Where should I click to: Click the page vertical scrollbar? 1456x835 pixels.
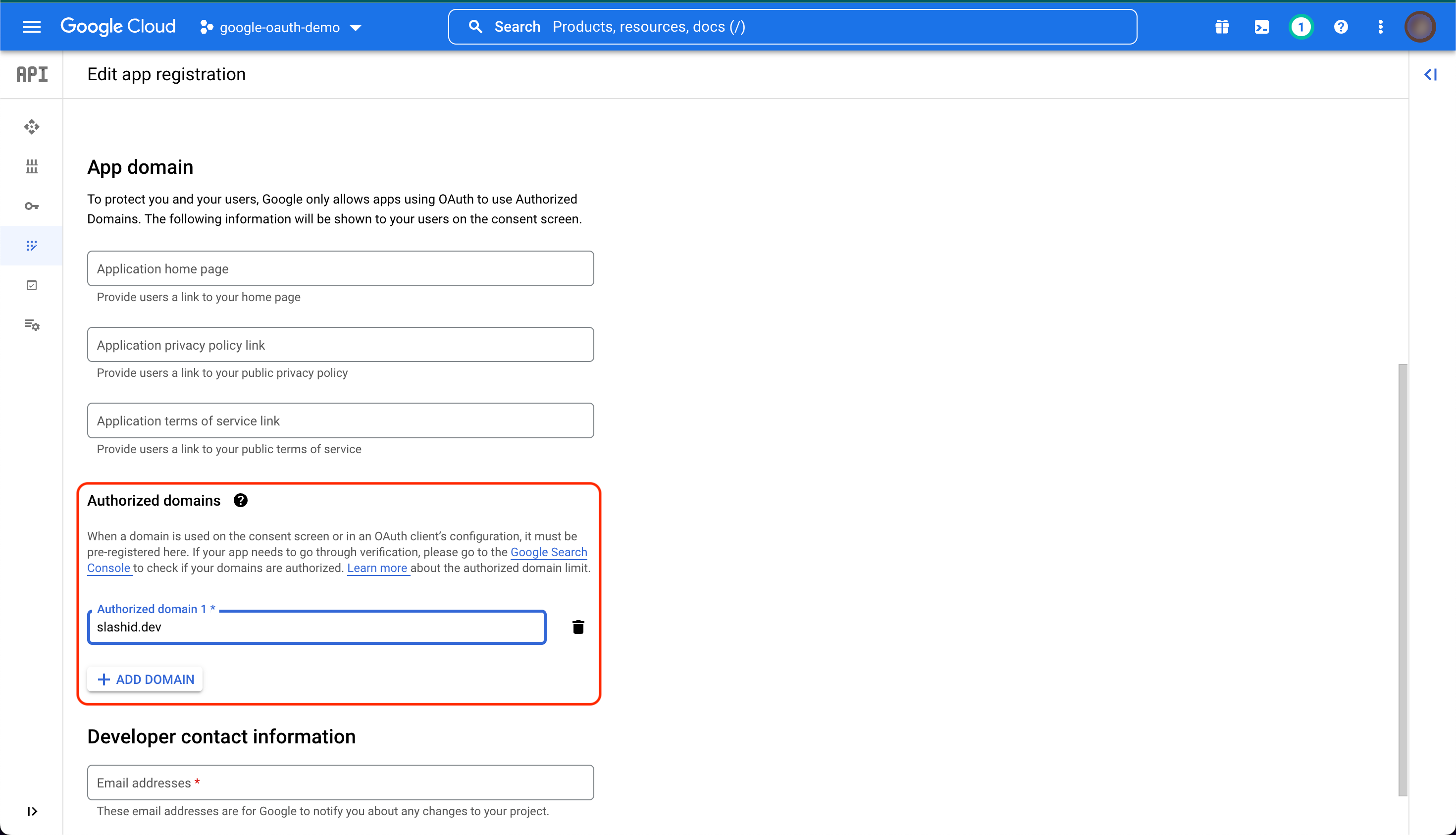tap(1403, 579)
